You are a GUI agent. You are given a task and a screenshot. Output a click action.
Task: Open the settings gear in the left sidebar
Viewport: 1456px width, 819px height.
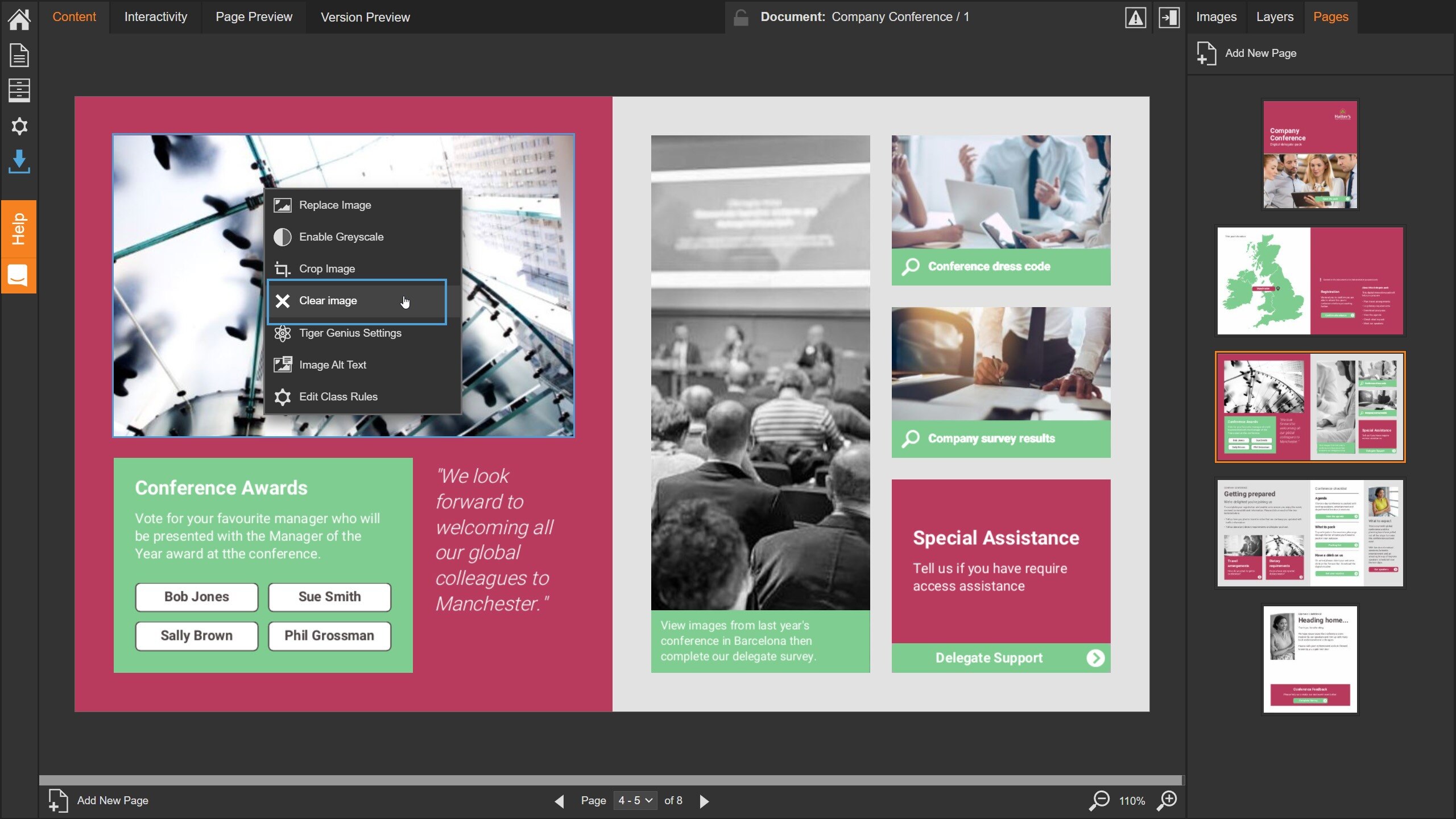tap(19, 126)
